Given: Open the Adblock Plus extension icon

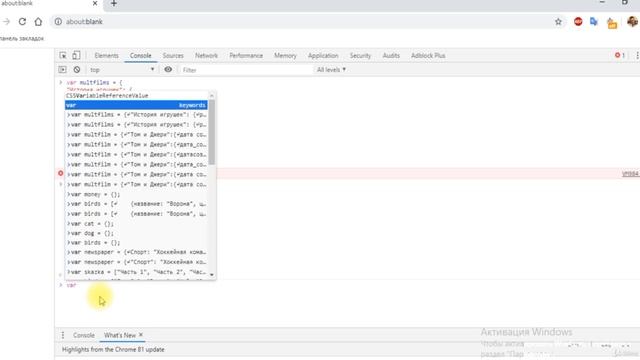Looking at the screenshot, I should [578, 22].
